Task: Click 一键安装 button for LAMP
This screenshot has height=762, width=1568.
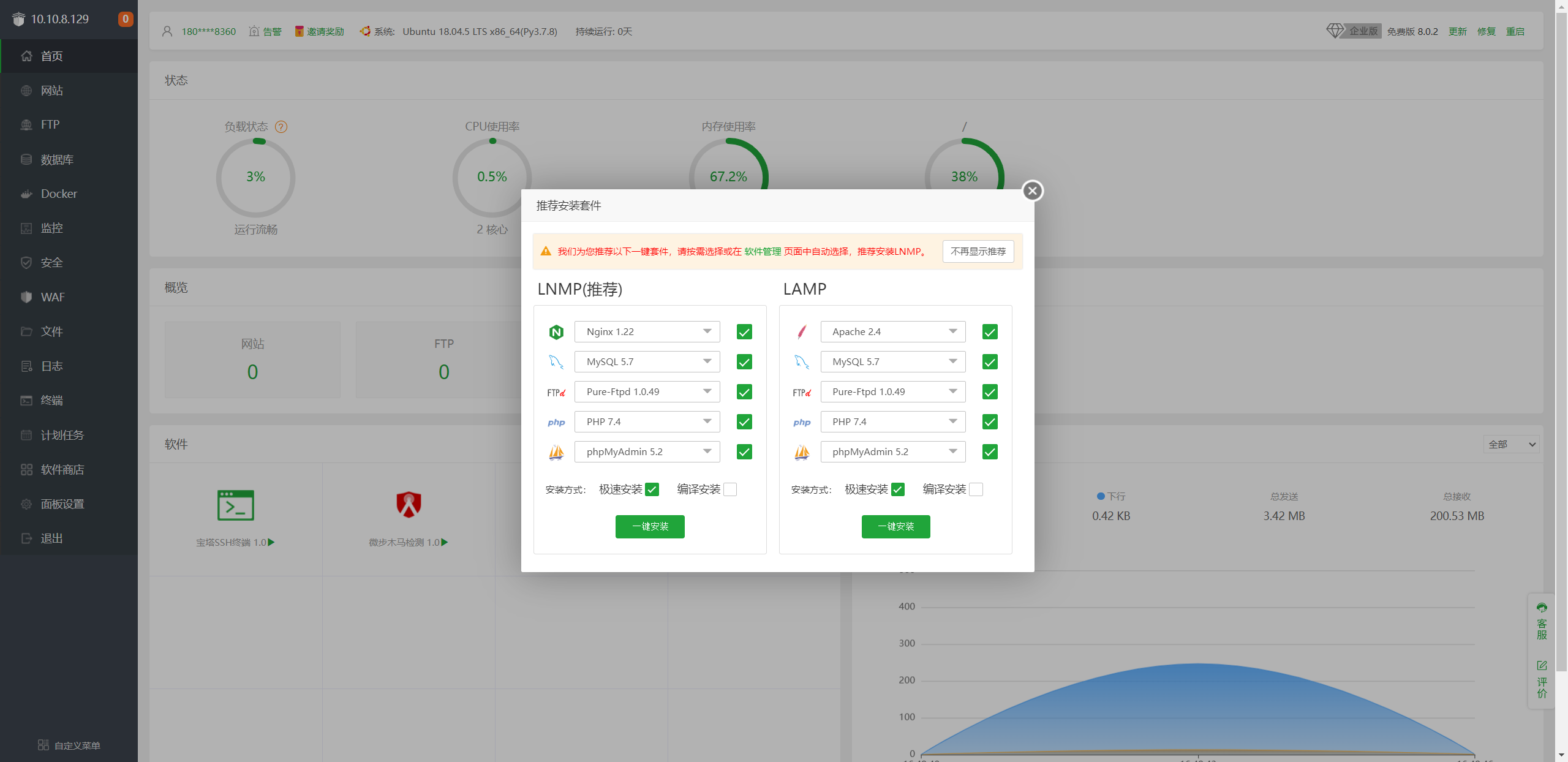Action: tap(896, 526)
